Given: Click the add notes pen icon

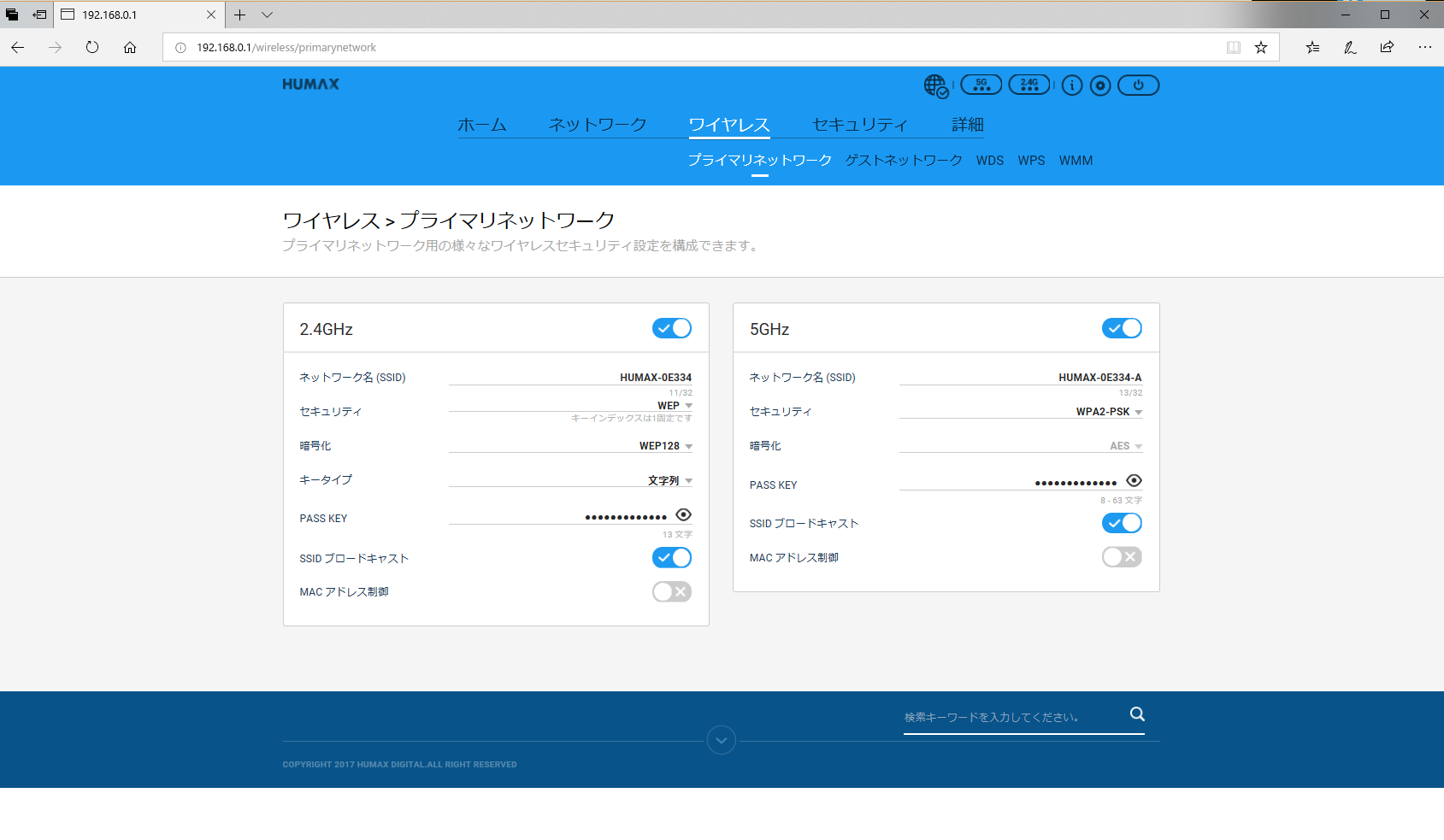Looking at the screenshot, I should coord(1350,47).
